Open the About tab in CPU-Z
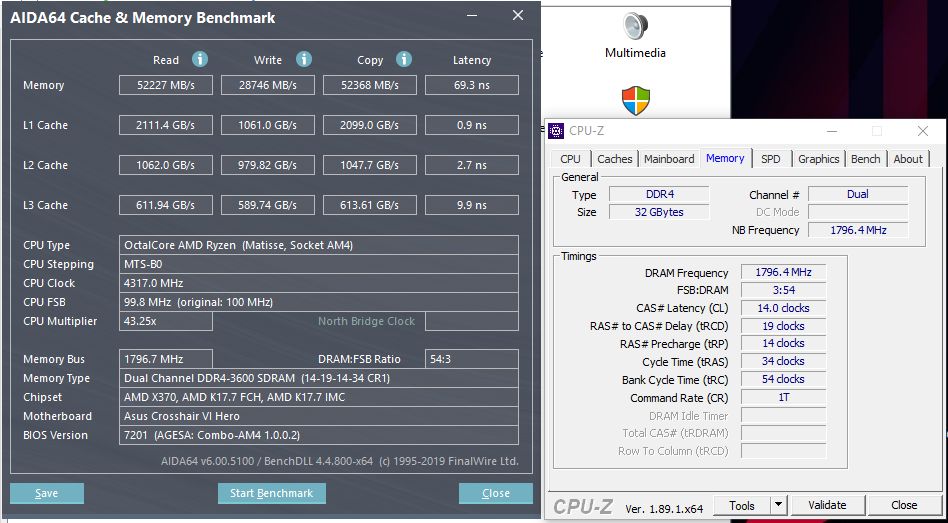This screenshot has width=948, height=523. coord(908,159)
